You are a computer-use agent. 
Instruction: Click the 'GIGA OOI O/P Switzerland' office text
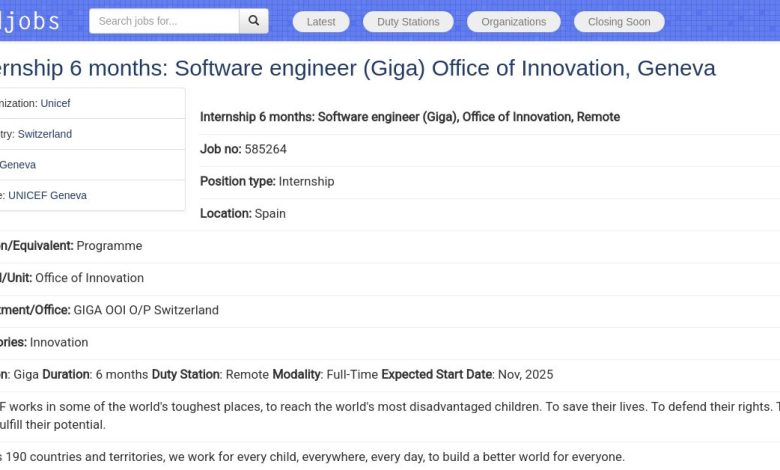click(146, 310)
